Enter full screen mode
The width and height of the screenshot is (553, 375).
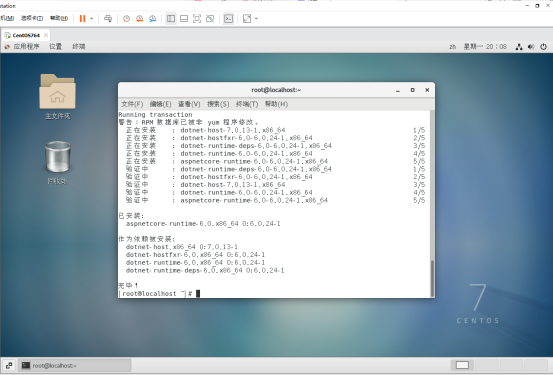coord(197,19)
